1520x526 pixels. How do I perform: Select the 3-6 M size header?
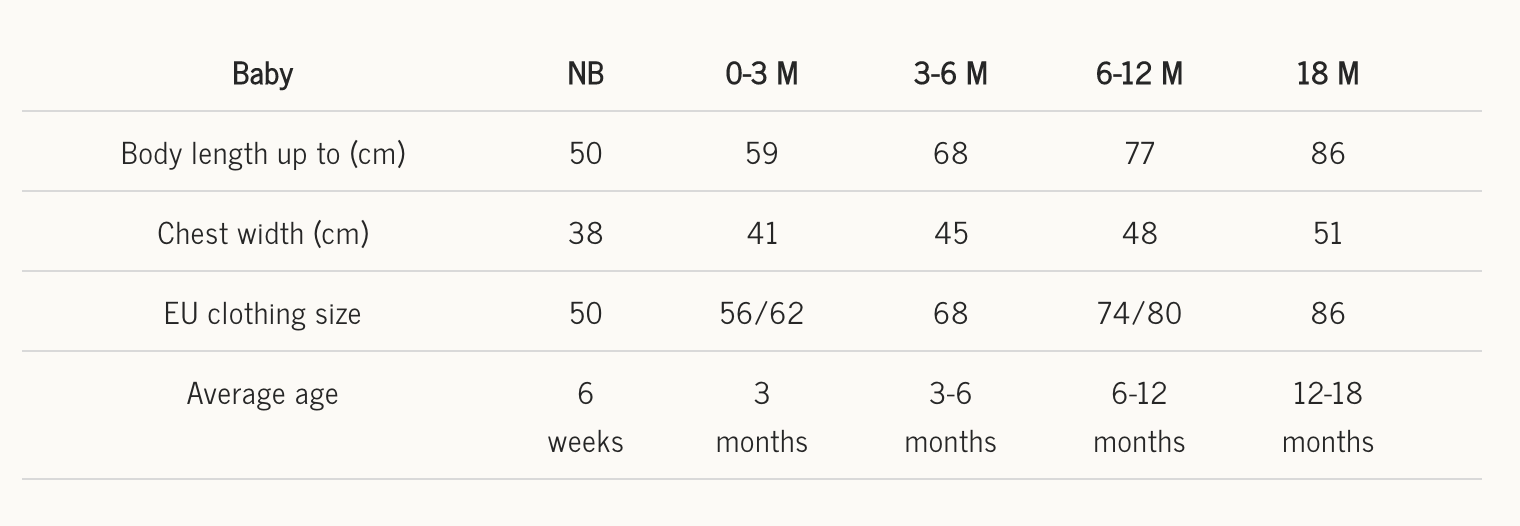950,74
